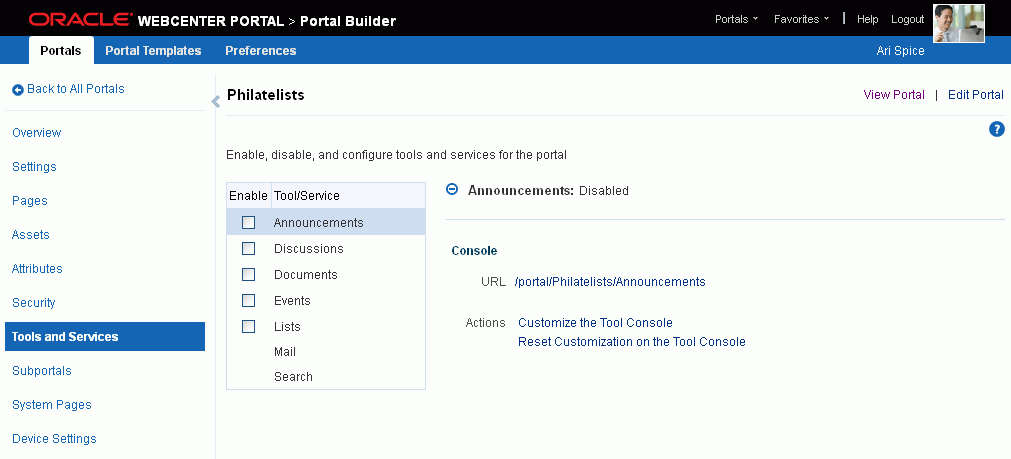Open the Favorites dropdown menu

pyautogui.click(x=801, y=19)
